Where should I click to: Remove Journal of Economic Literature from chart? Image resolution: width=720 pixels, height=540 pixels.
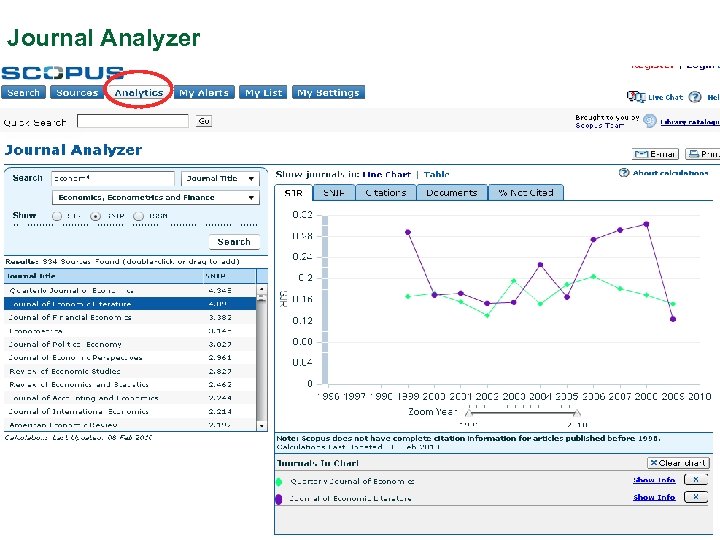(x=696, y=497)
